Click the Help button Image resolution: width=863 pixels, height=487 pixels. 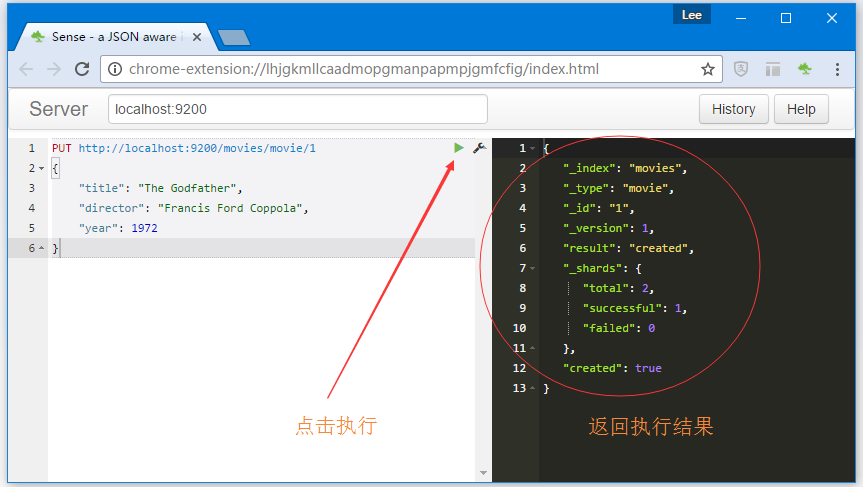click(x=801, y=109)
